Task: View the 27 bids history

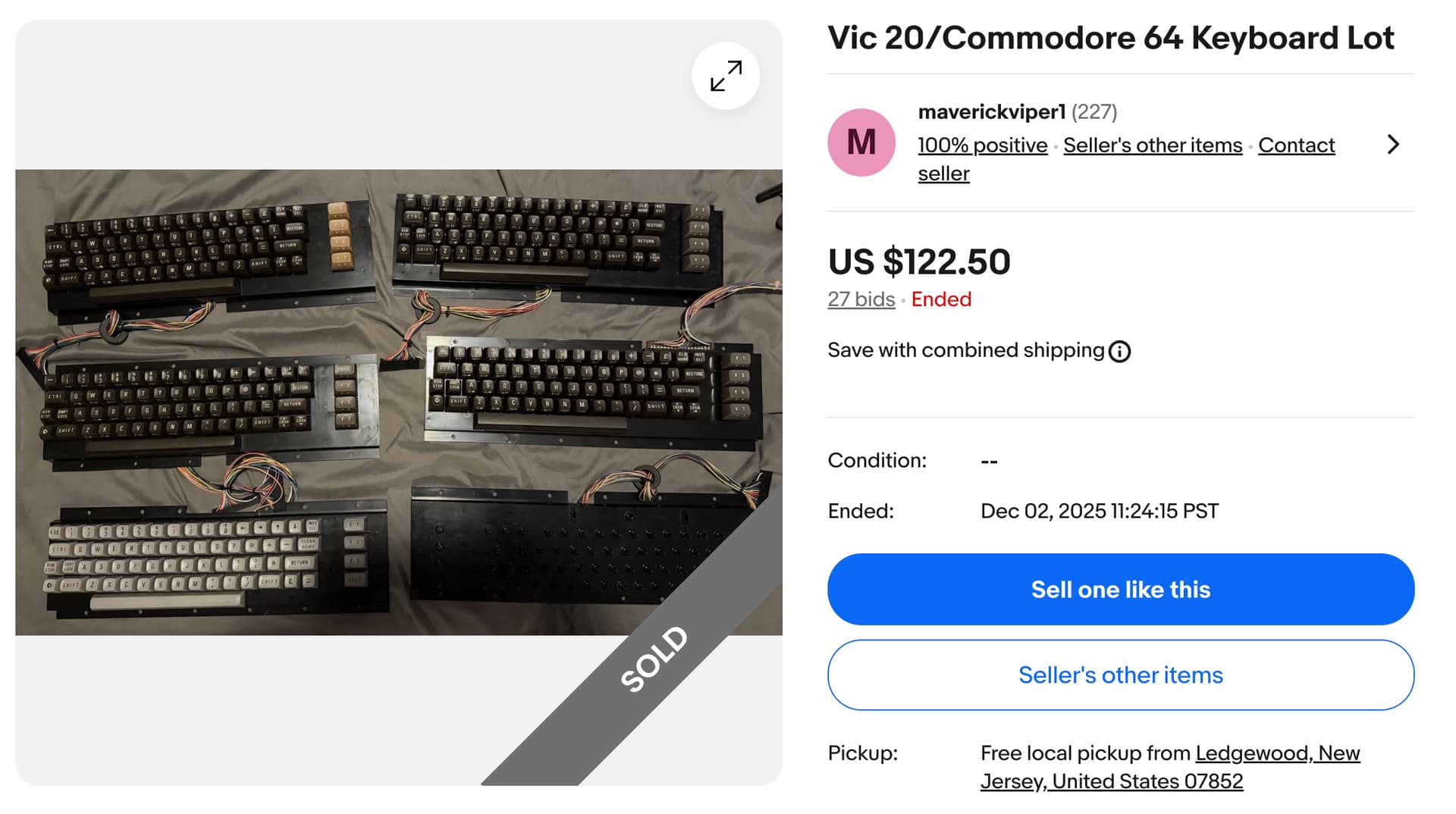Action: (861, 299)
